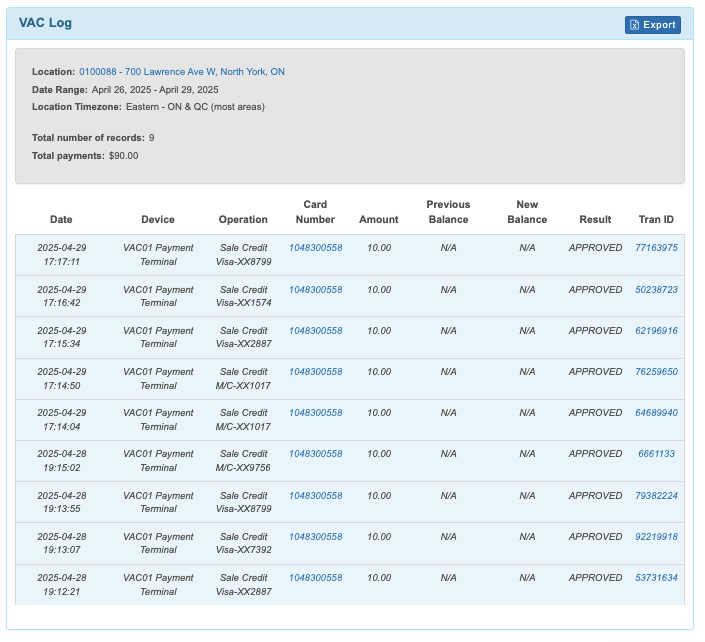Click card number in the 19:13:55 row
The width and height of the screenshot is (705, 642).
click(x=316, y=495)
